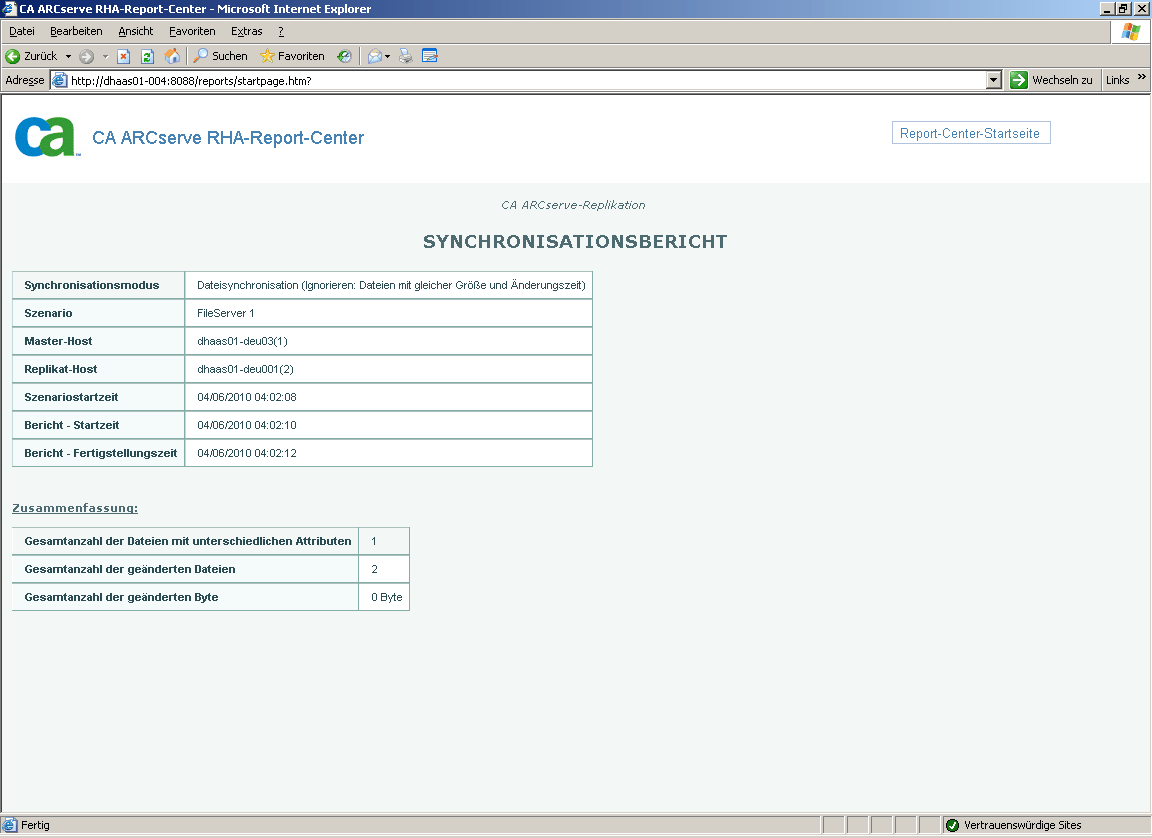Click the CA logo in header
Screen dimensions: 1152x838
[x=46, y=137]
